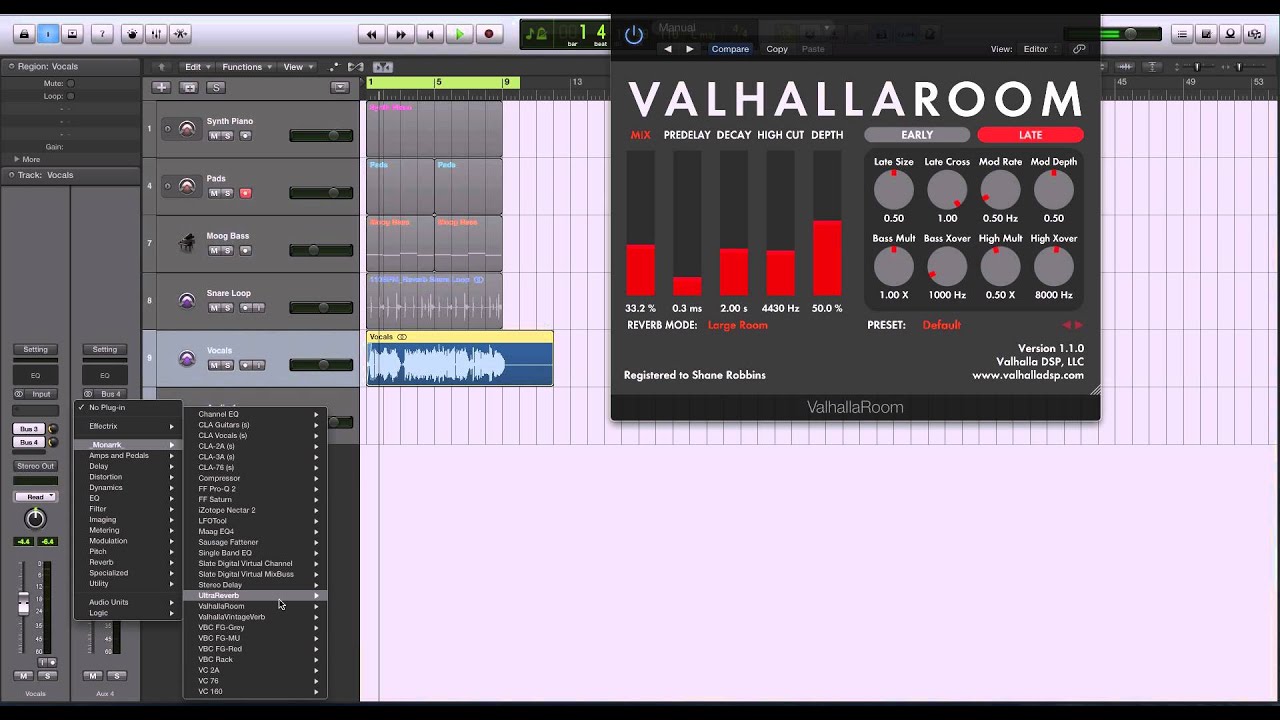Viewport: 1280px width, 720px height.
Task: Click the Snare Loop track icon
Action: click(187, 300)
